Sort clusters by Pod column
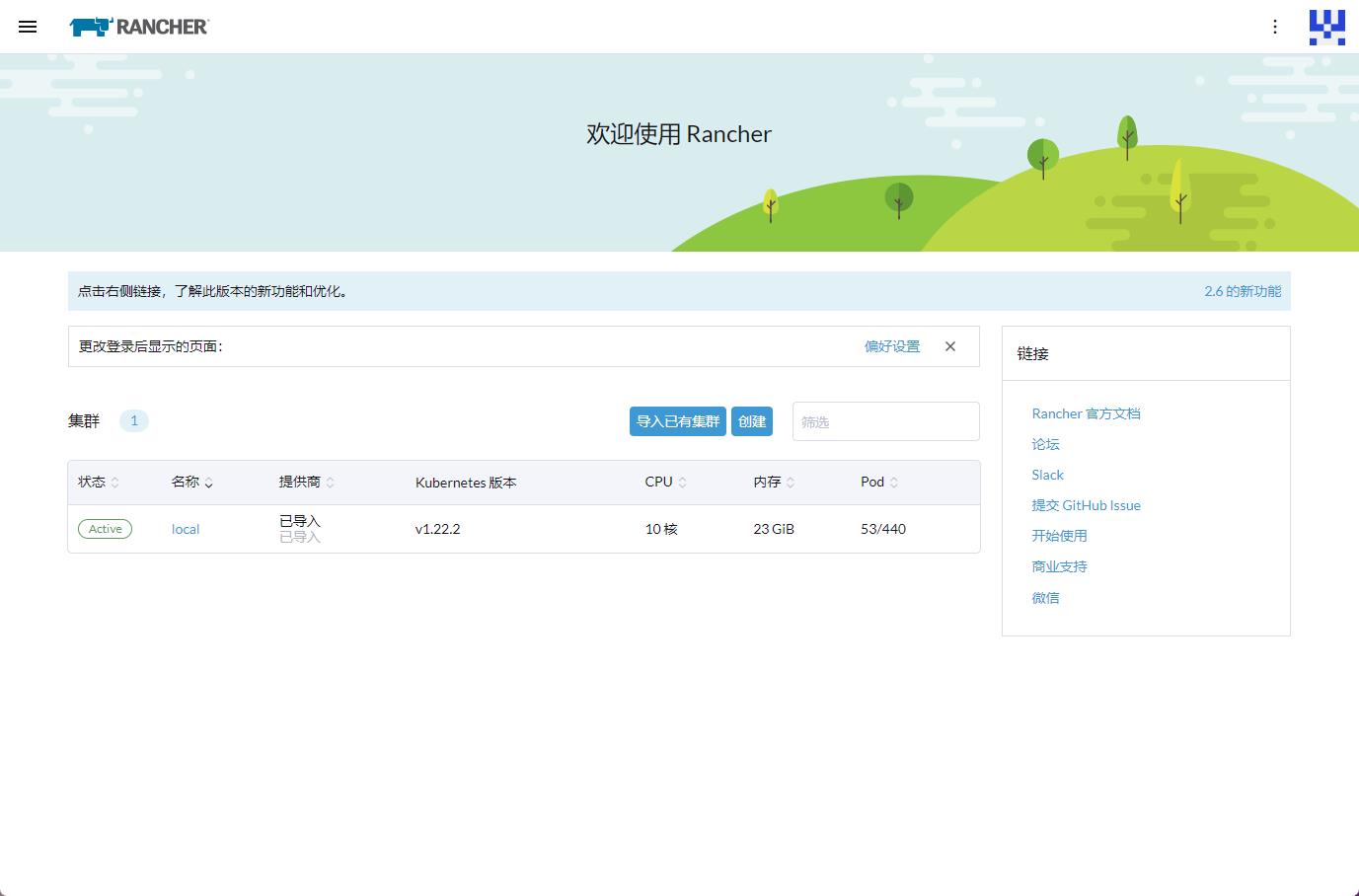The width and height of the screenshot is (1359, 896). (879, 482)
